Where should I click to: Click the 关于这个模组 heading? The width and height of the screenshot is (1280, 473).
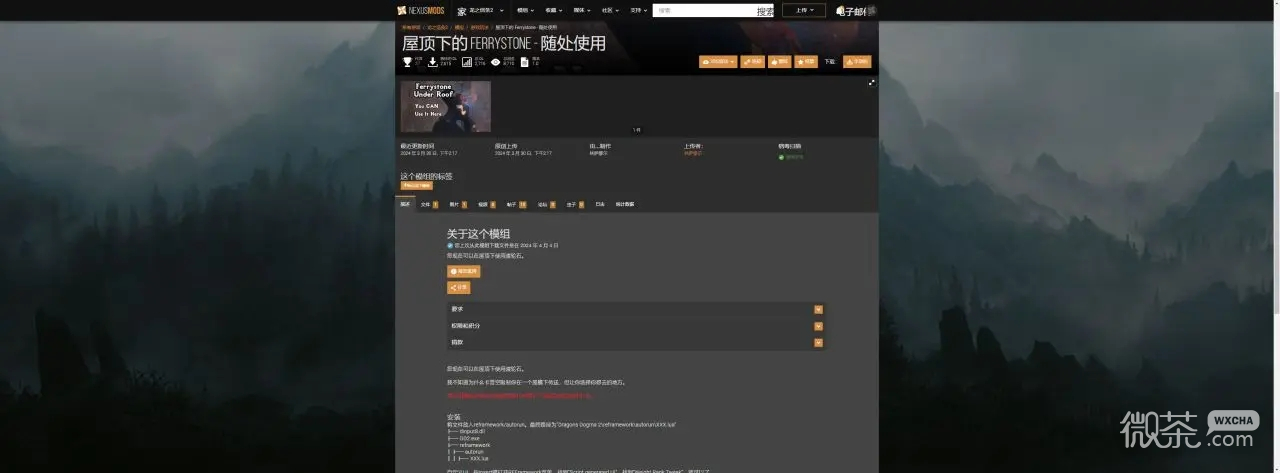click(479, 233)
